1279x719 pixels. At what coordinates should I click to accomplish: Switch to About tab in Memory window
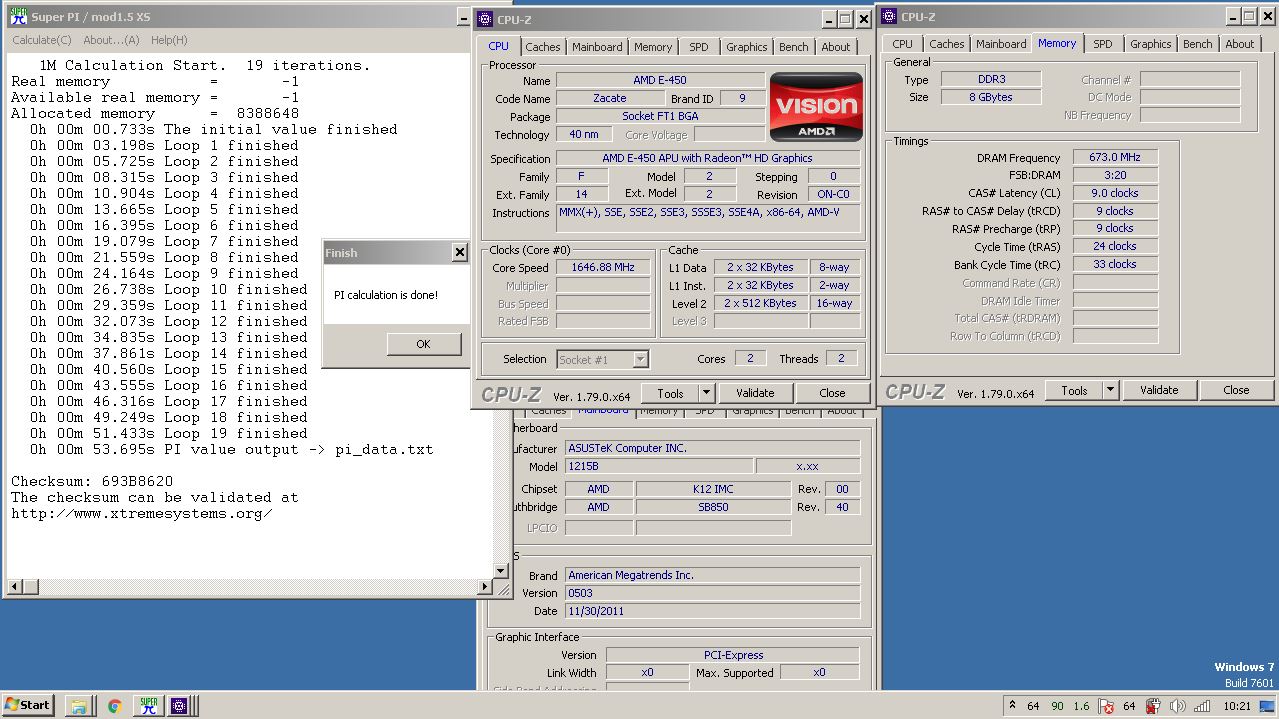coord(1240,44)
